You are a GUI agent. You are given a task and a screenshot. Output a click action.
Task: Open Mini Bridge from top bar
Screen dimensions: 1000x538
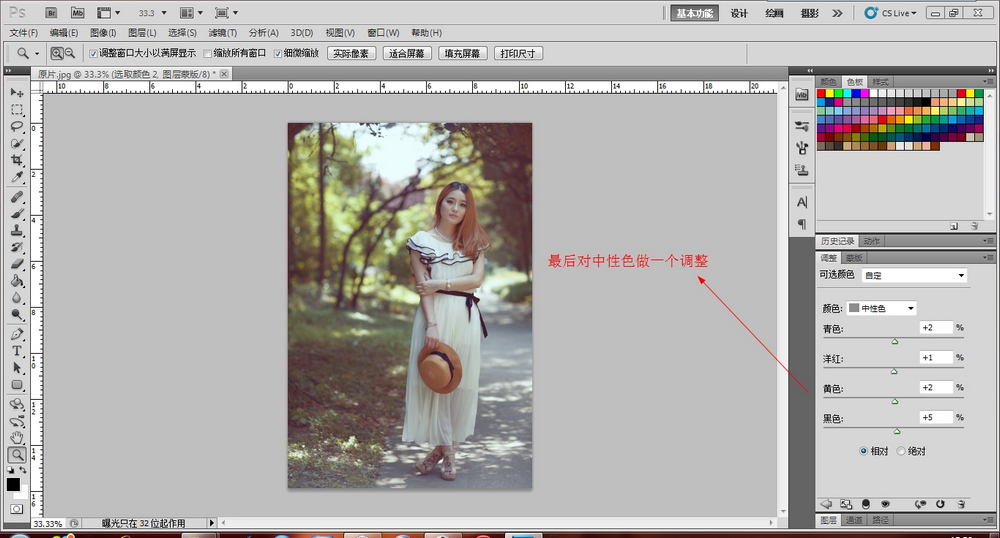78,13
